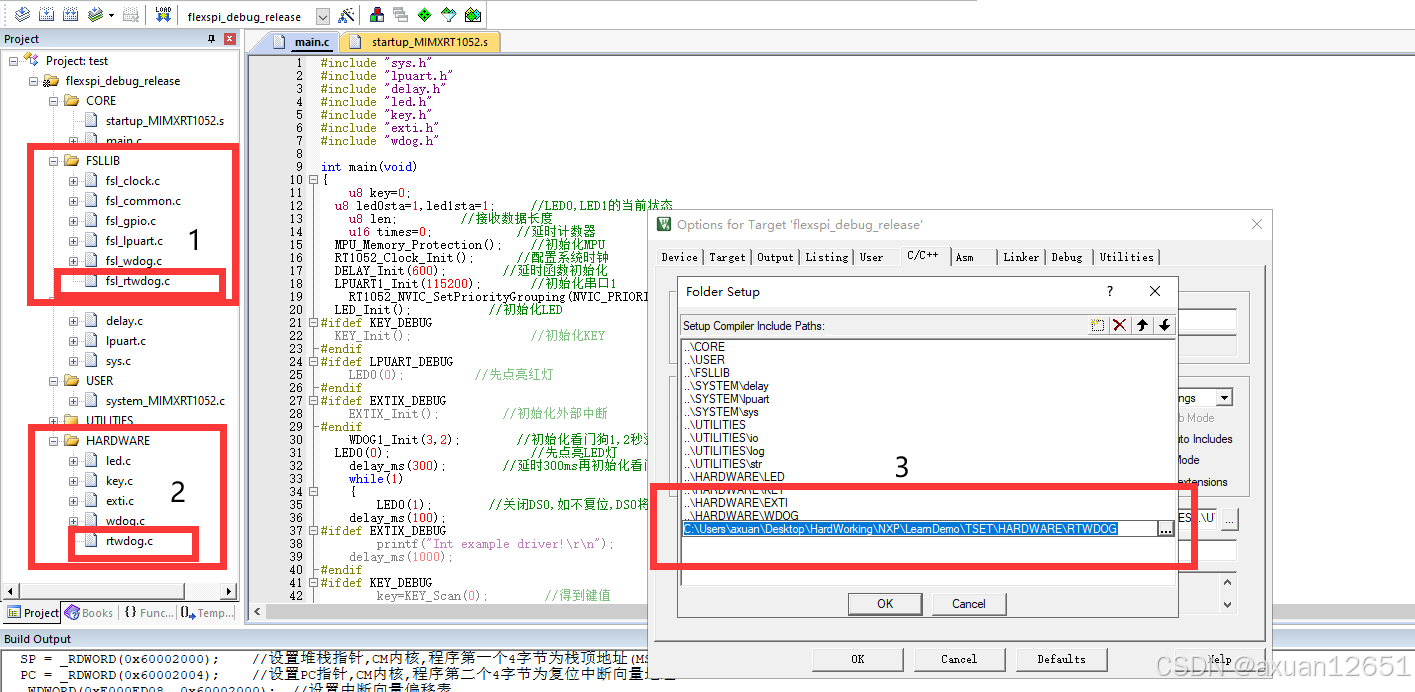Image resolution: width=1415 pixels, height=692 pixels.
Task: Select system_MIMXRT1052.c in project tree
Action: (x=165, y=401)
